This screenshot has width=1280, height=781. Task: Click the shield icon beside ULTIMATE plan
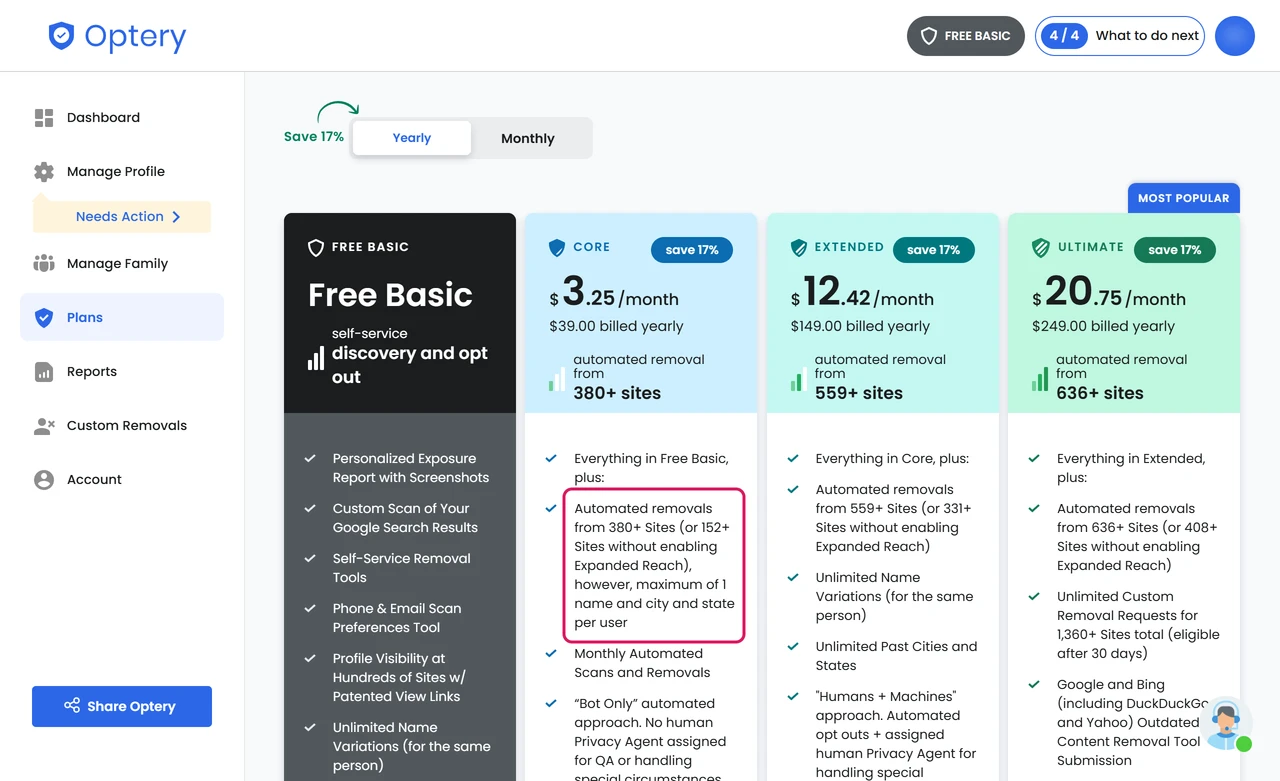1040,248
